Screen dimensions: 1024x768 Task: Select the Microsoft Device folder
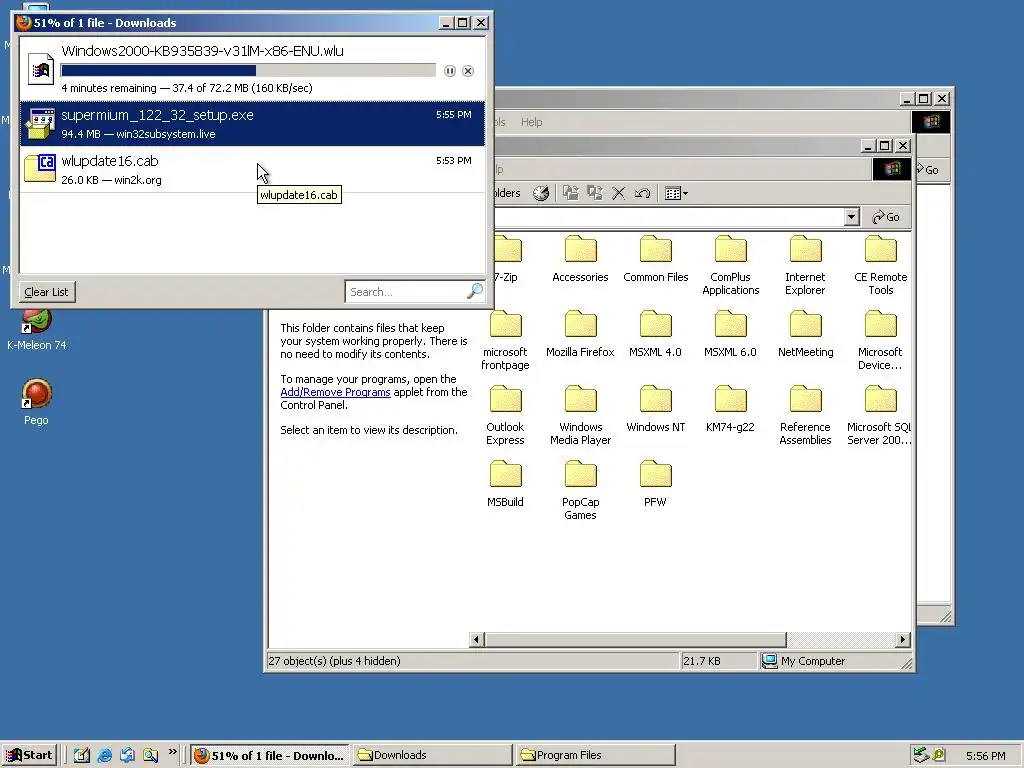tap(880, 340)
